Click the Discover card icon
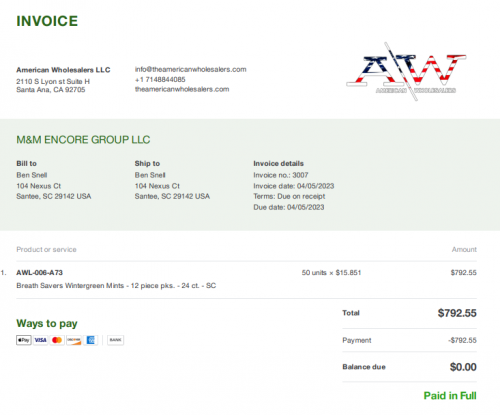This screenshot has height=415, width=500. (74, 340)
